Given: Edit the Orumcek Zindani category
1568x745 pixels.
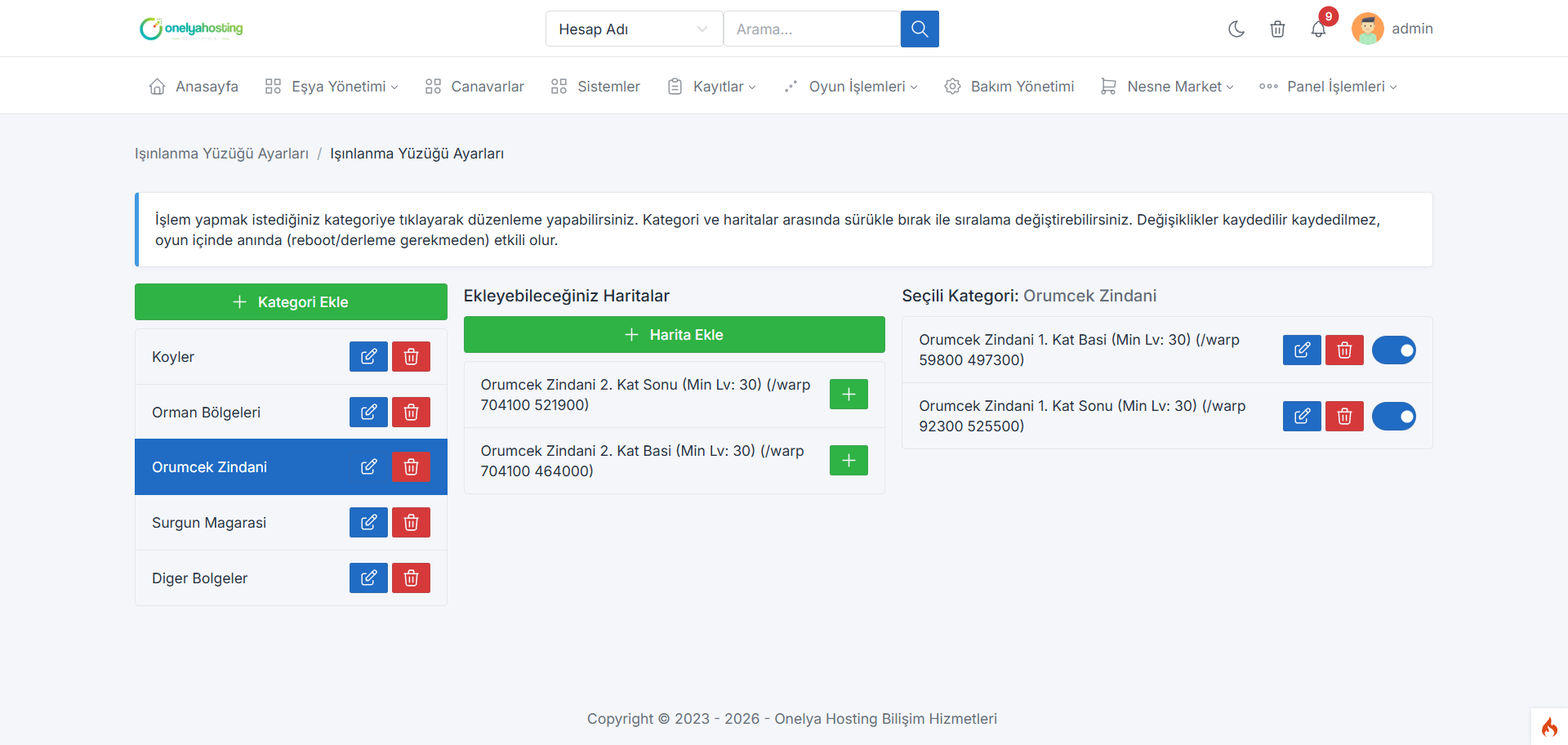Looking at the screenshot, I should (368, 466).
